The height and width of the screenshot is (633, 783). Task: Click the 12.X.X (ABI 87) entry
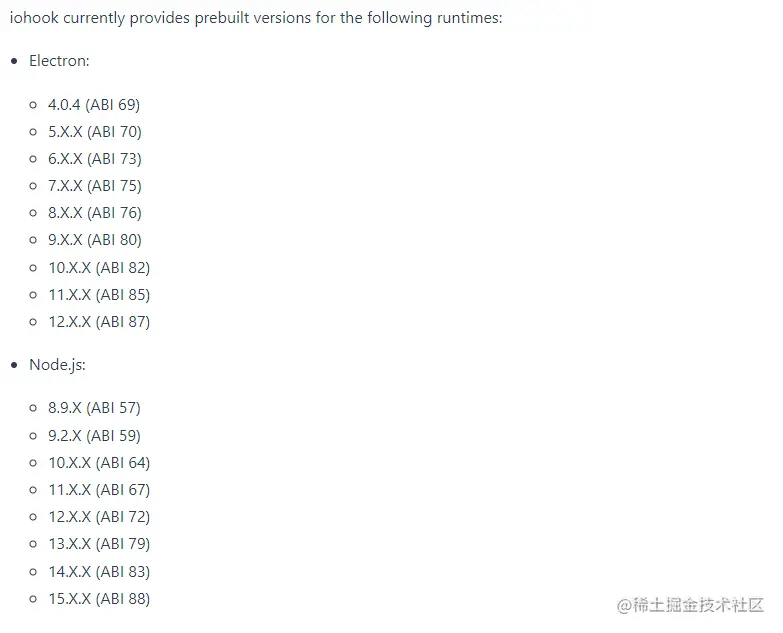99,322
